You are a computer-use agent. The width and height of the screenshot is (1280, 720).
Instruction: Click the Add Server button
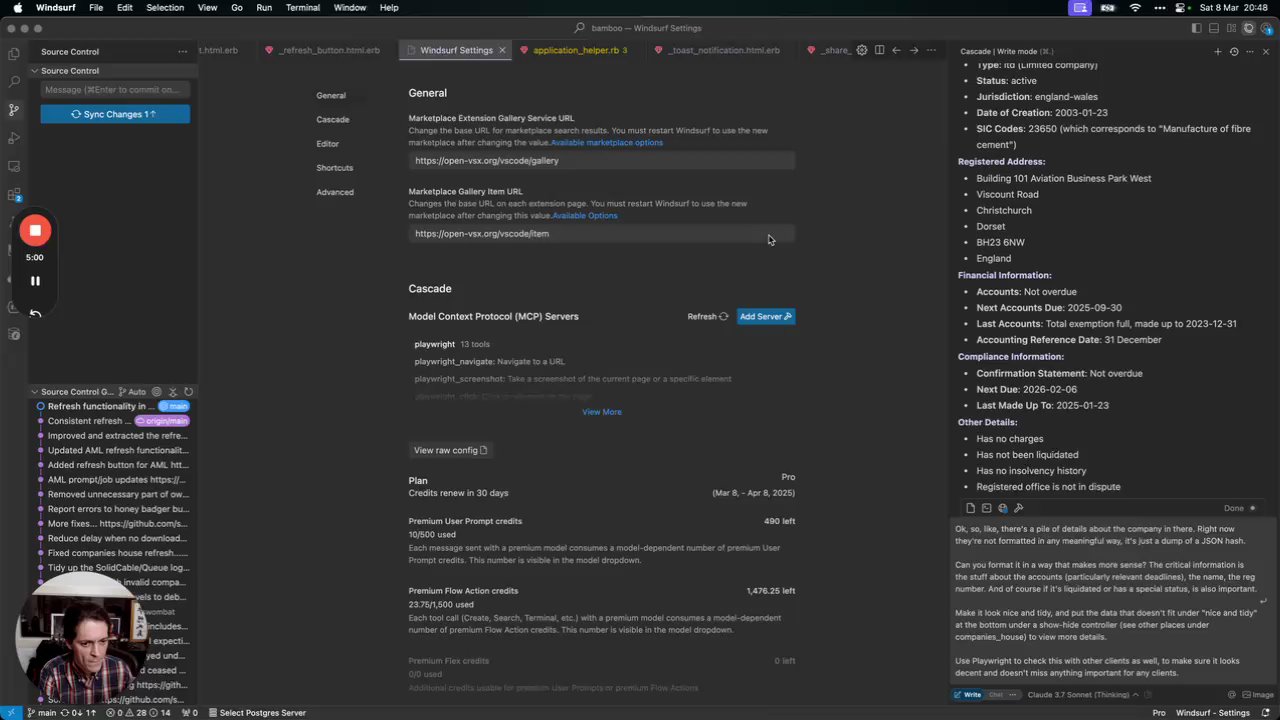coord(766,317)
